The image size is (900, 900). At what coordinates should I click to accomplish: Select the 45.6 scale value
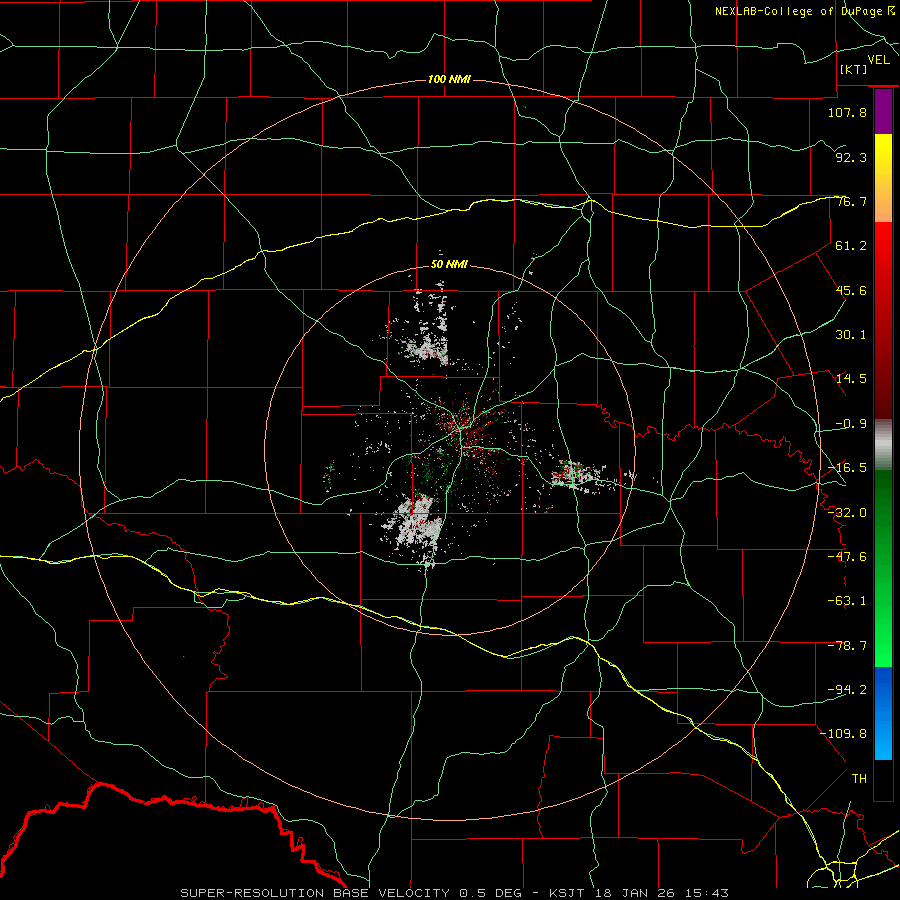click(x=851, y=290)
